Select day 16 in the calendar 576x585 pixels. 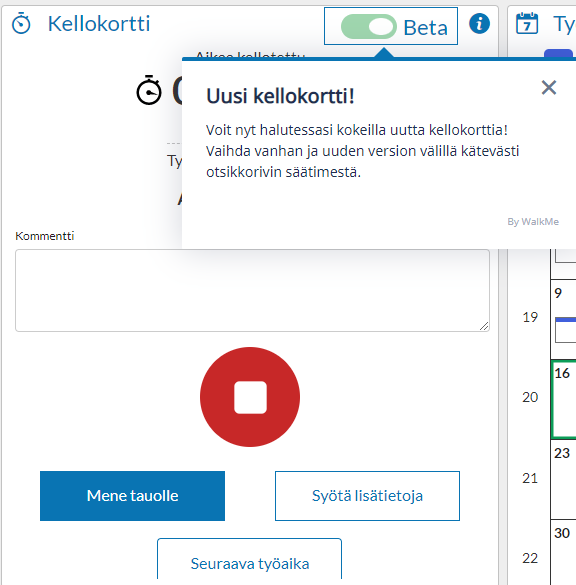[564, 399]
